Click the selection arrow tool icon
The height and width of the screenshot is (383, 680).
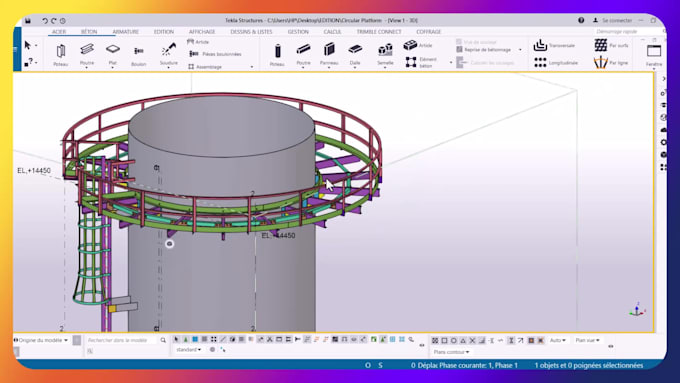pos(28,45)
